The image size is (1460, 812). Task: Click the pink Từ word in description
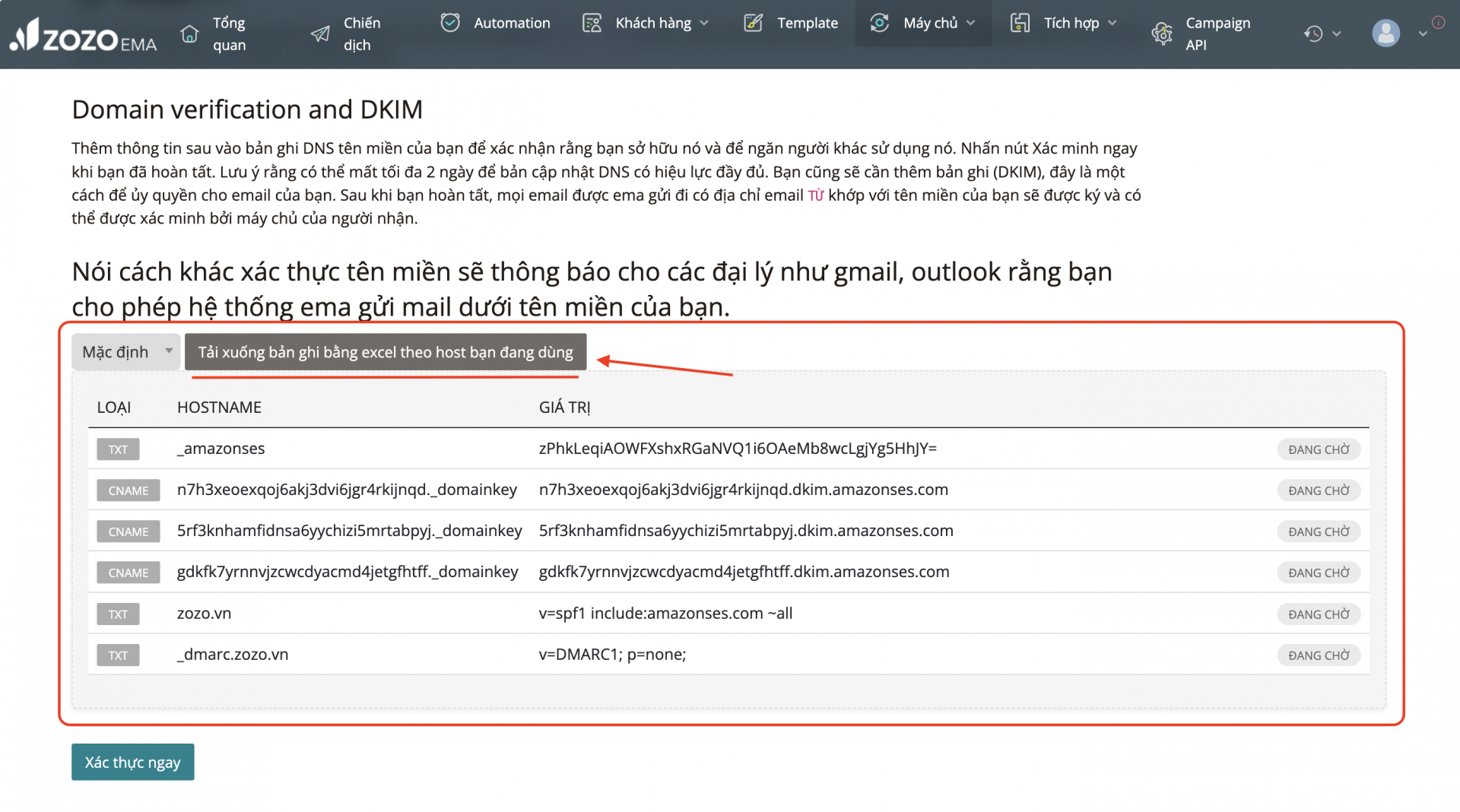(x=815, y=195)
